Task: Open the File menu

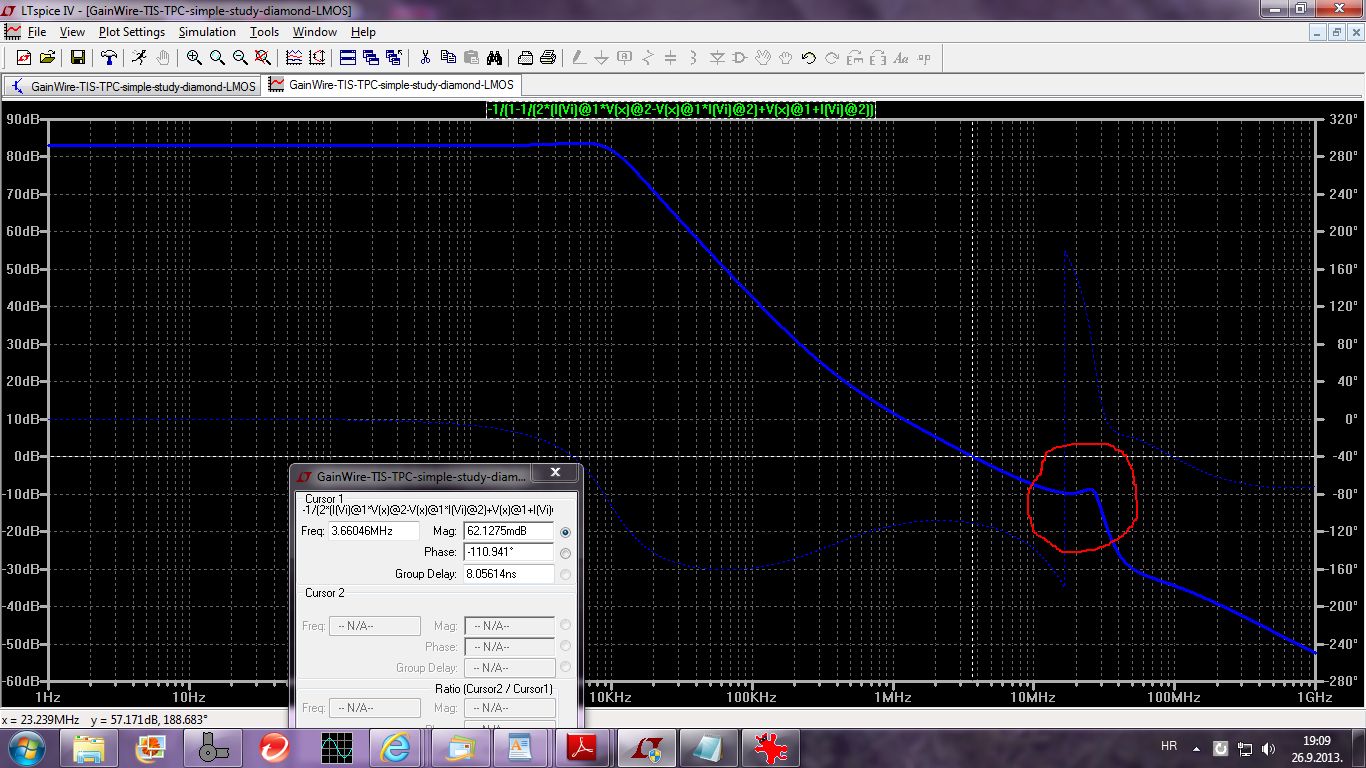Action: pos(37,32)
